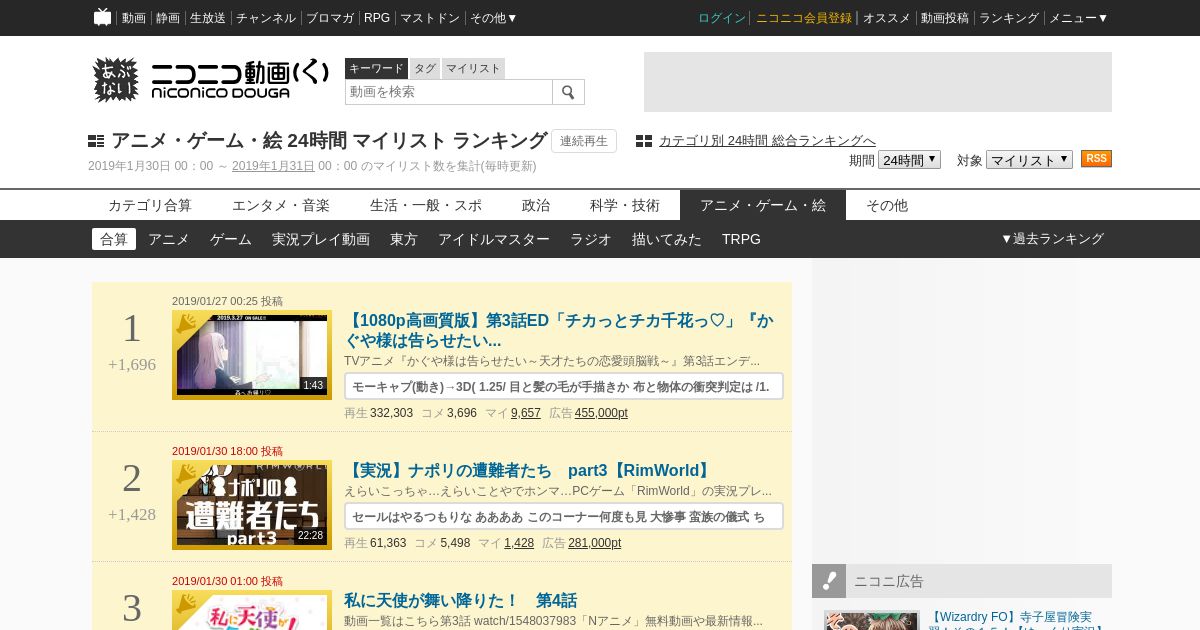
Task: Click the 2019年1月31日 date link
Action: click(273, 166)
